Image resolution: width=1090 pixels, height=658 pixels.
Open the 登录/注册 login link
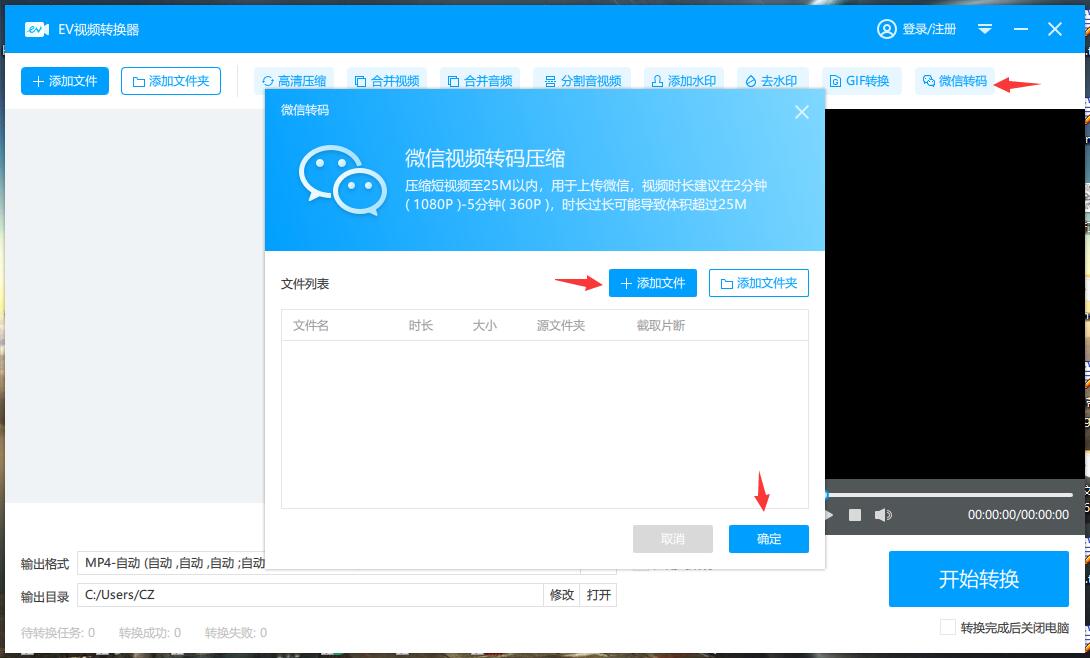point(917,29)
